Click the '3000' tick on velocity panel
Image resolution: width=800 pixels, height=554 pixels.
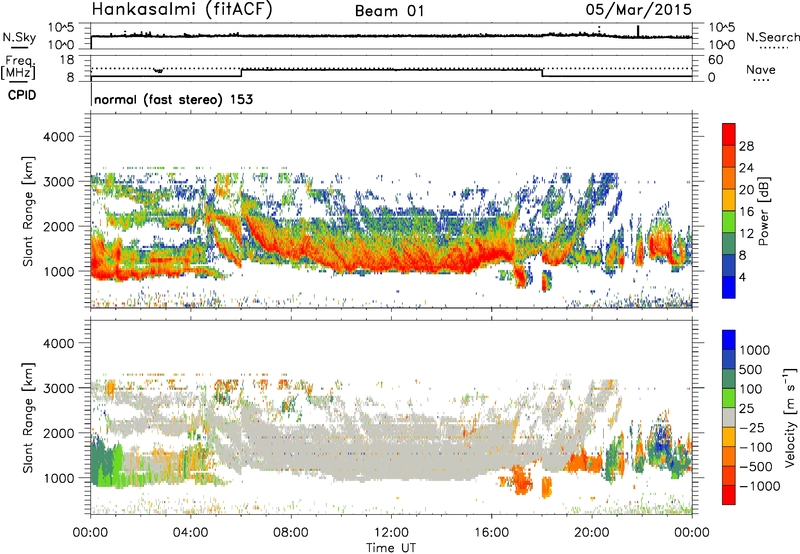pos(59,388)
